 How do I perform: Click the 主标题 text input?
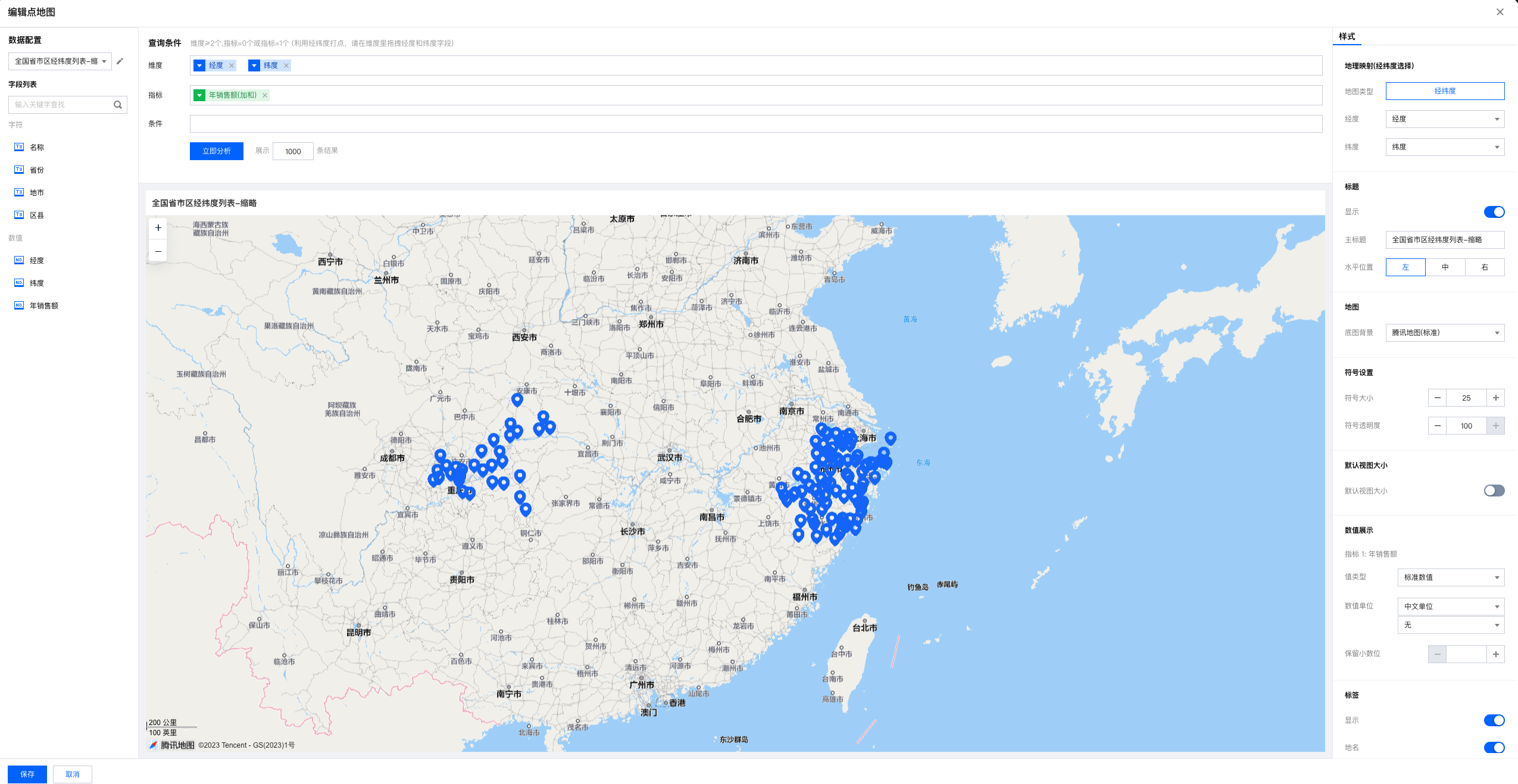[x=1444, y=240]
